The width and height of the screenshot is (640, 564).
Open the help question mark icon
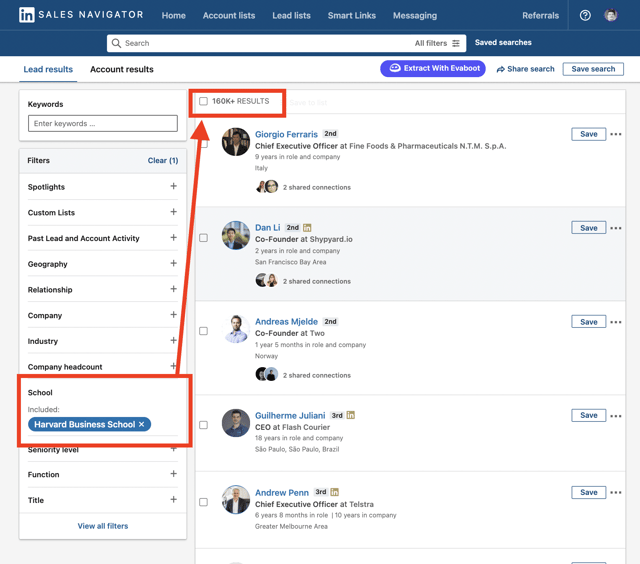[585, 16]
